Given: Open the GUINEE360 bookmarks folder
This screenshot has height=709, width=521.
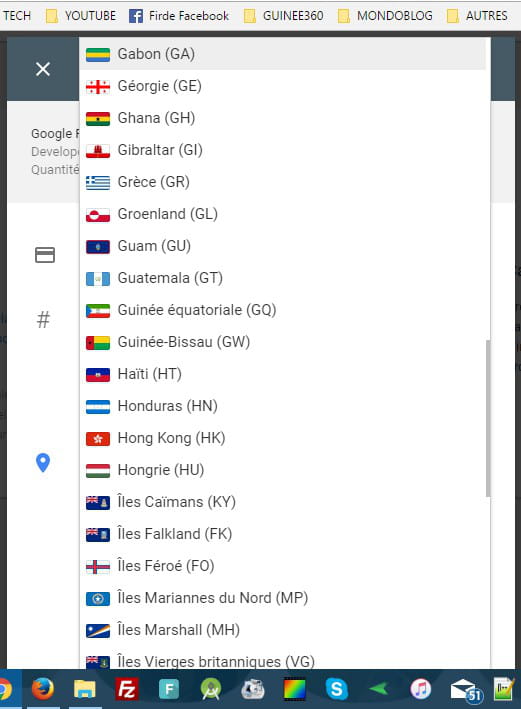Looking at the screenshot, I should pos(284,16).
